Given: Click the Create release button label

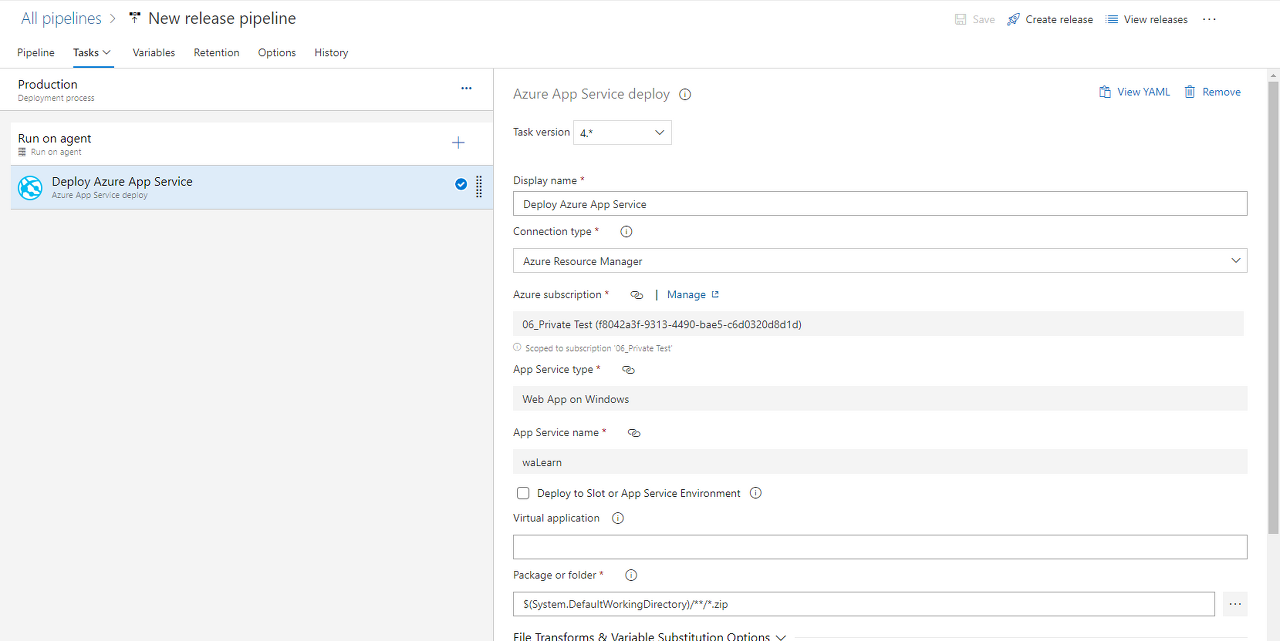Looking at the screenshot, I should 1059,19.
